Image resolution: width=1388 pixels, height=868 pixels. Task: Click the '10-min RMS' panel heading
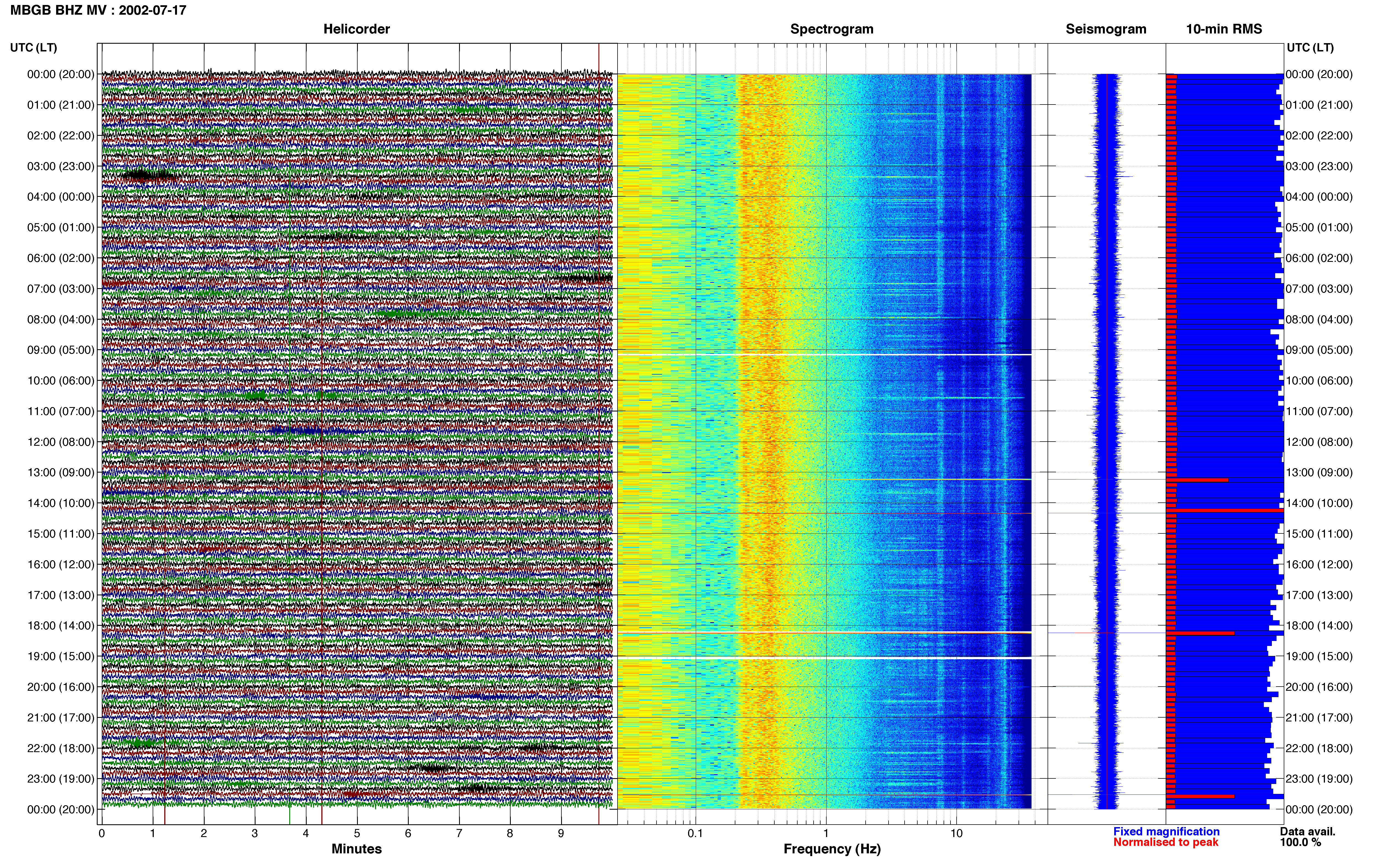(x=1224, y=29)
